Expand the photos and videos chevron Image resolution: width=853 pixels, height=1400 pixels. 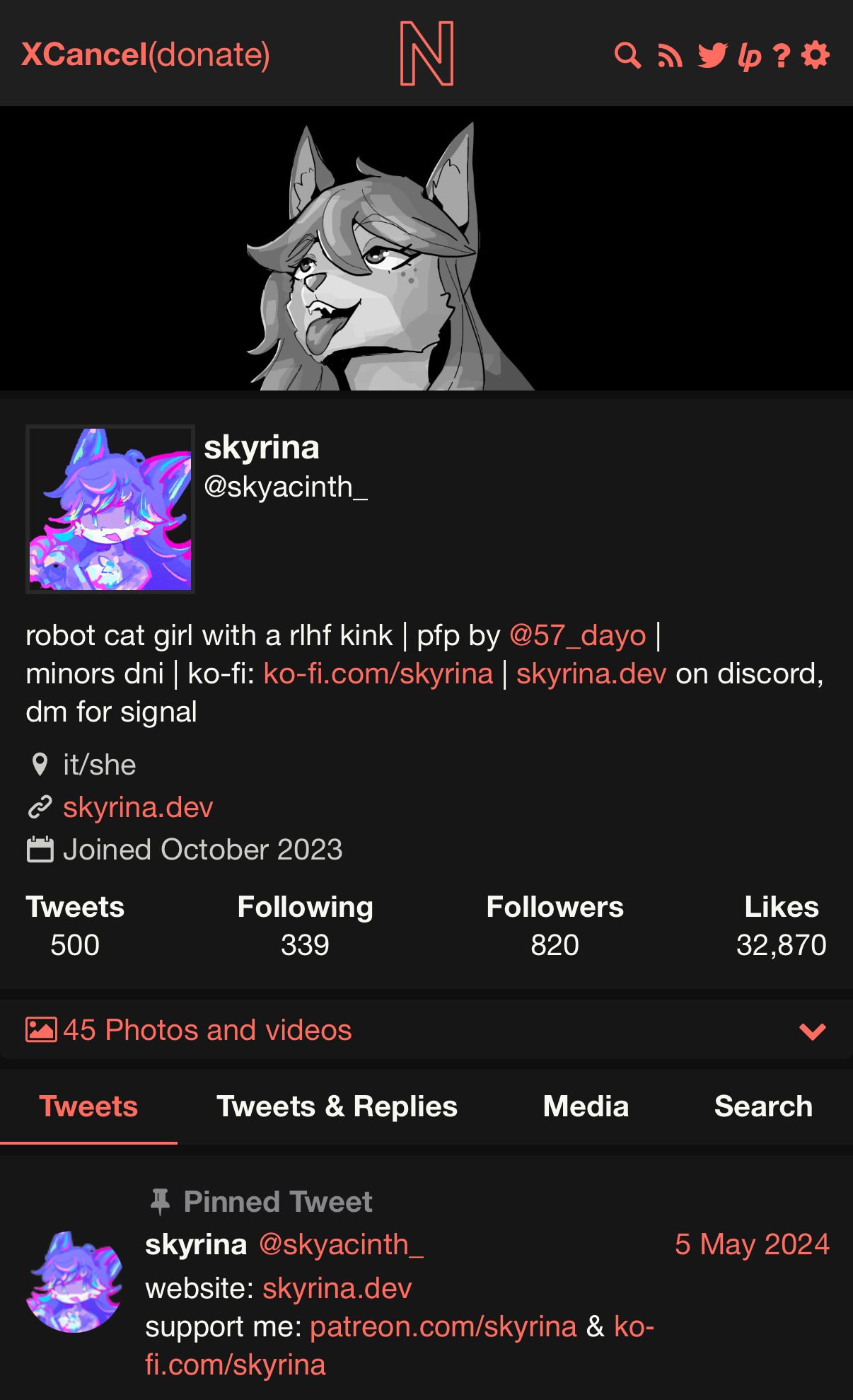(813, 1031)
